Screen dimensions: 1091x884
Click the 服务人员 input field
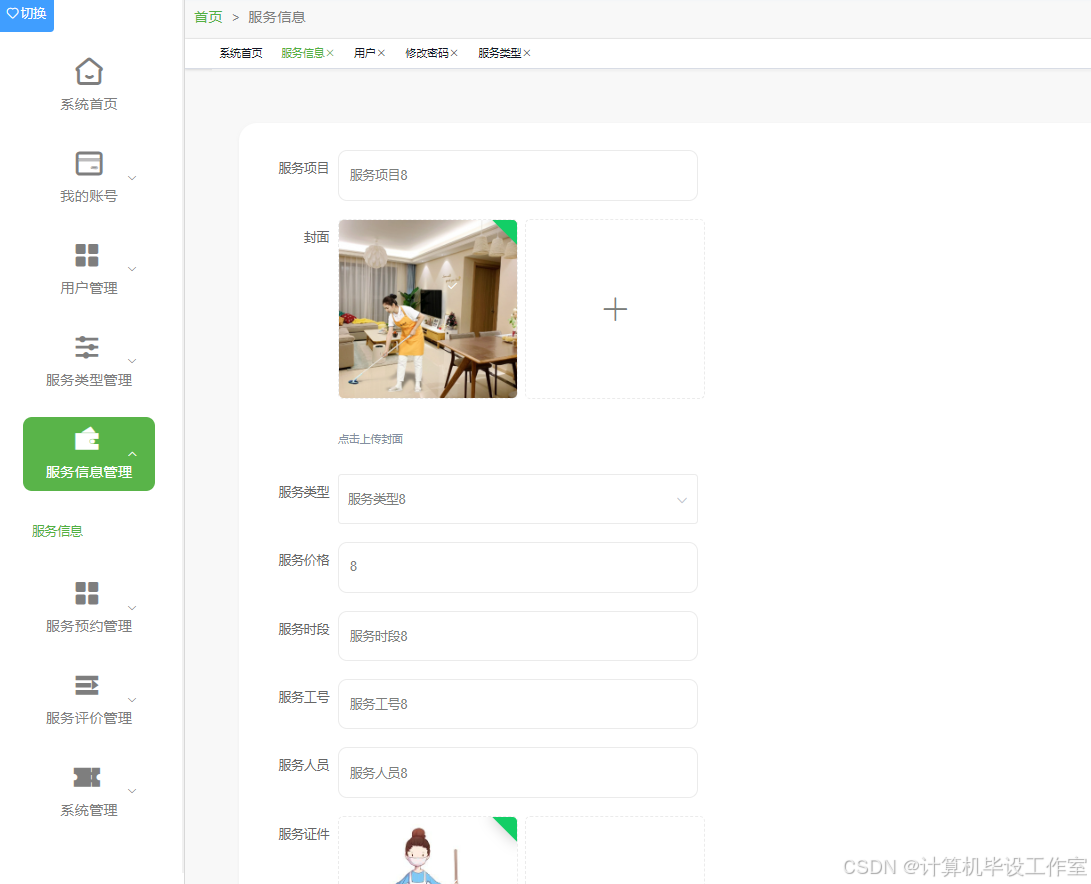click(x=518, y=773)
